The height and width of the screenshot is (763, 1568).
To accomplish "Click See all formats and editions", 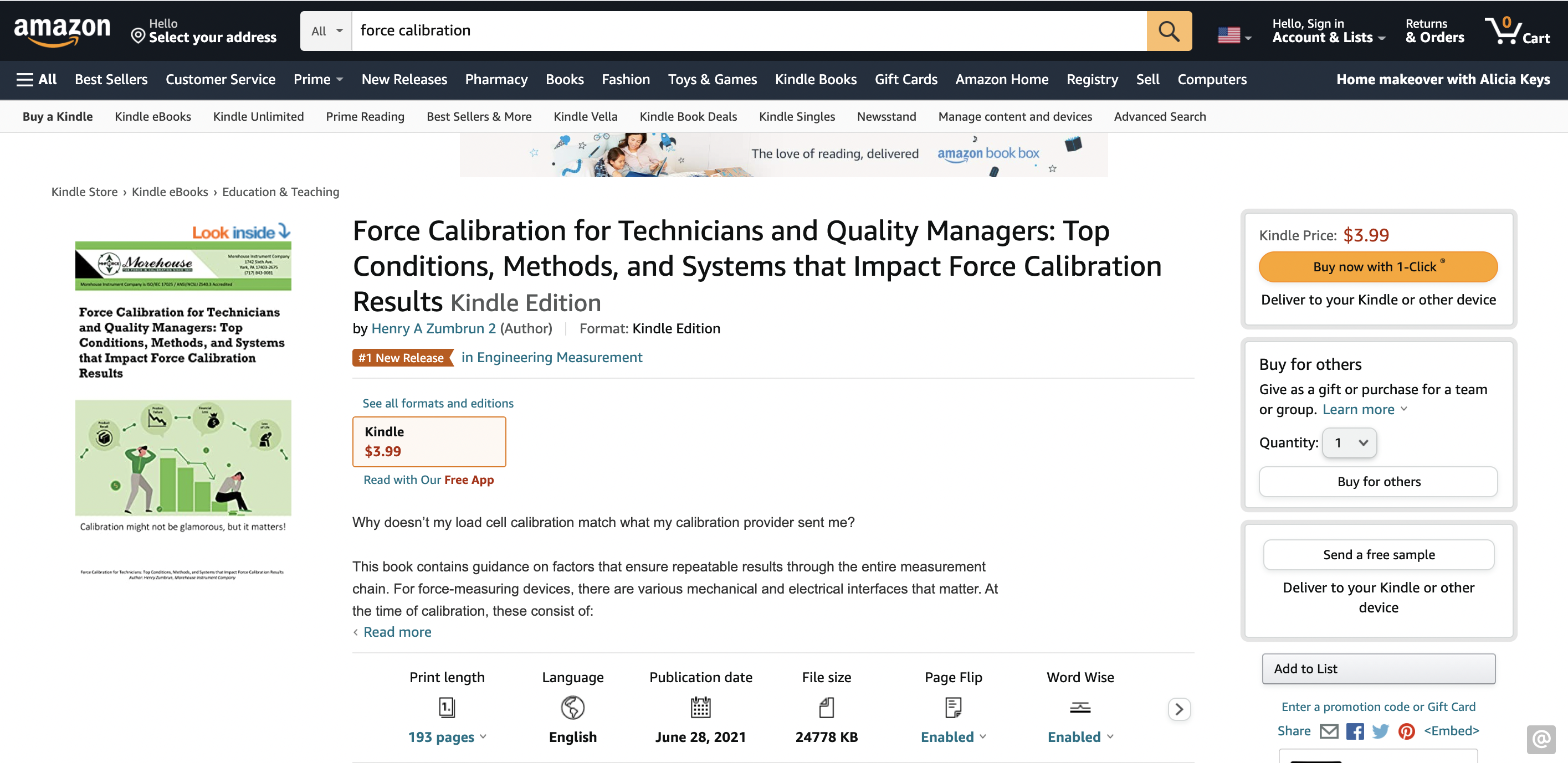I will (x=438, y=403).
